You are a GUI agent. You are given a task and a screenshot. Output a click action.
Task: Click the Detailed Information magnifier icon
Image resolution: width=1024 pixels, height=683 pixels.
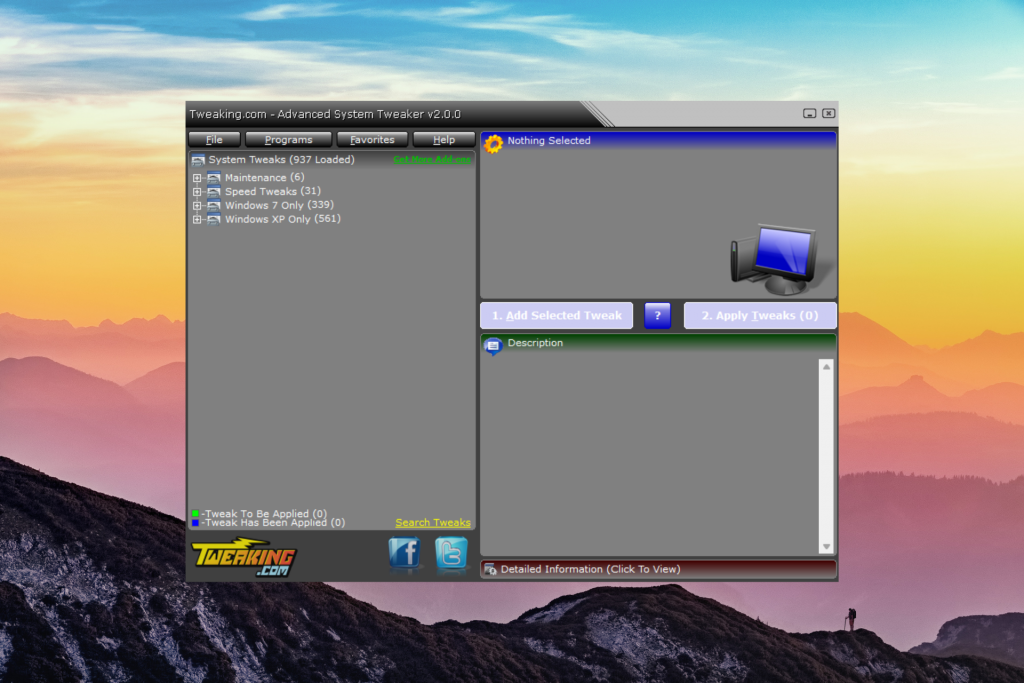coord(490,569)
